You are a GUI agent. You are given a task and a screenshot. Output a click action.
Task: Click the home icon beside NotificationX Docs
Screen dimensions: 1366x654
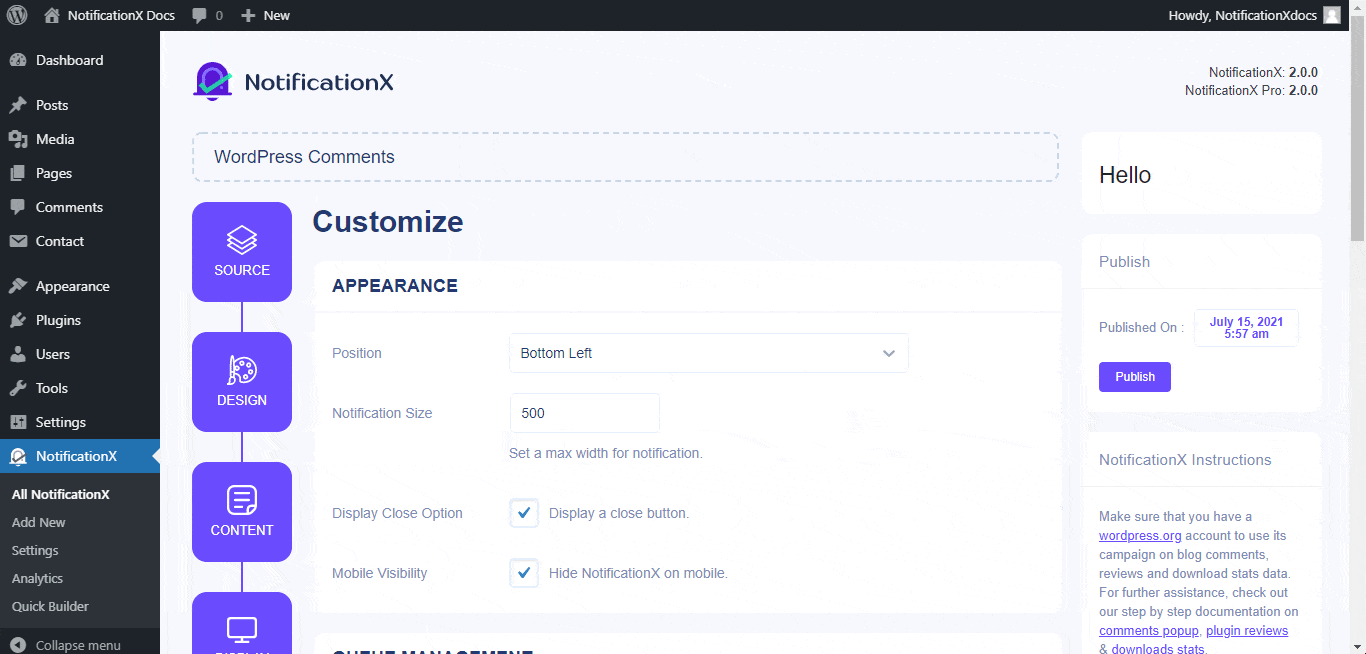[x=52, y=15]
